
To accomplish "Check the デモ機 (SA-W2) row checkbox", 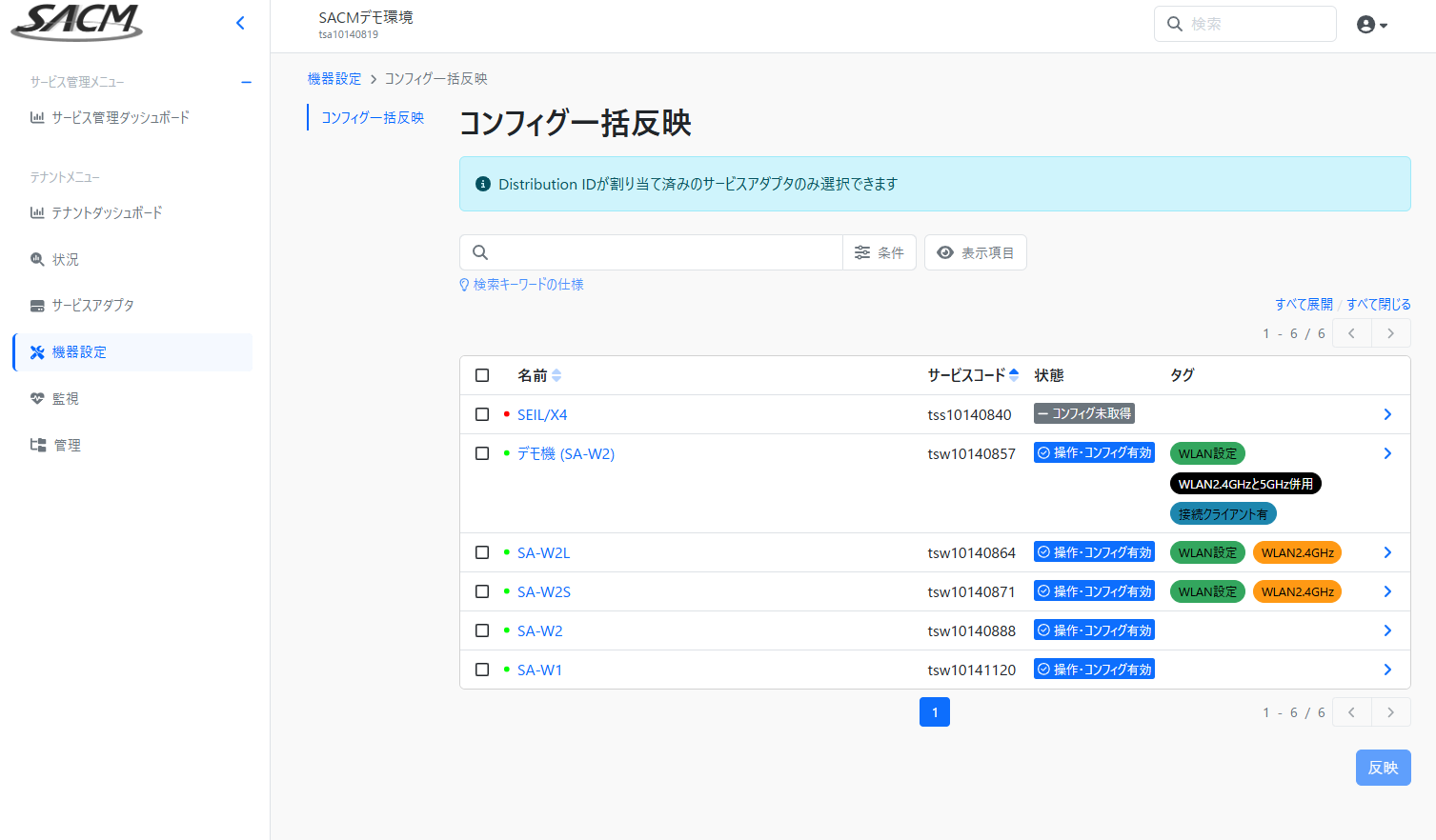I will pyautogui.click(x=482, y=453).
